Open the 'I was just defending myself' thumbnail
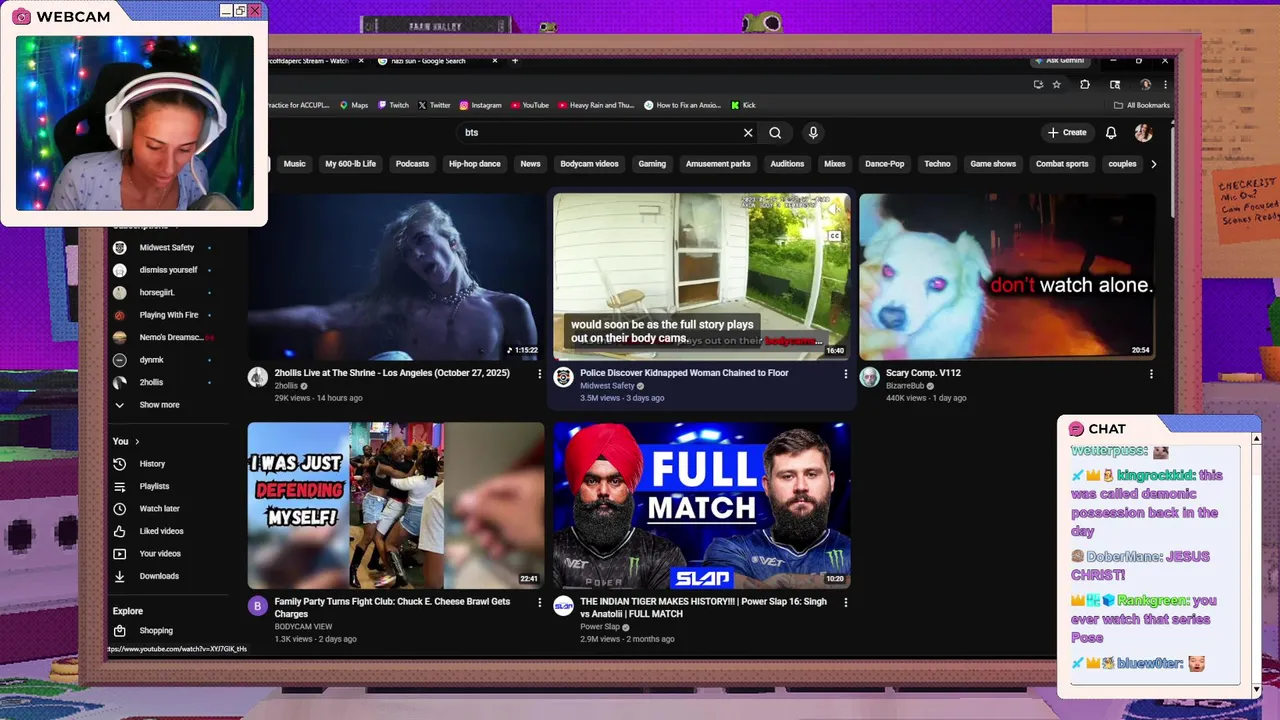This screenshot has width=1280, height=720. tap(396, 506)
